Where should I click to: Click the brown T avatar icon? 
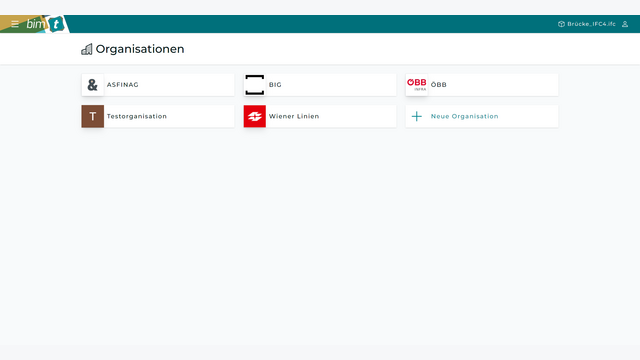(x=93, y=116)
